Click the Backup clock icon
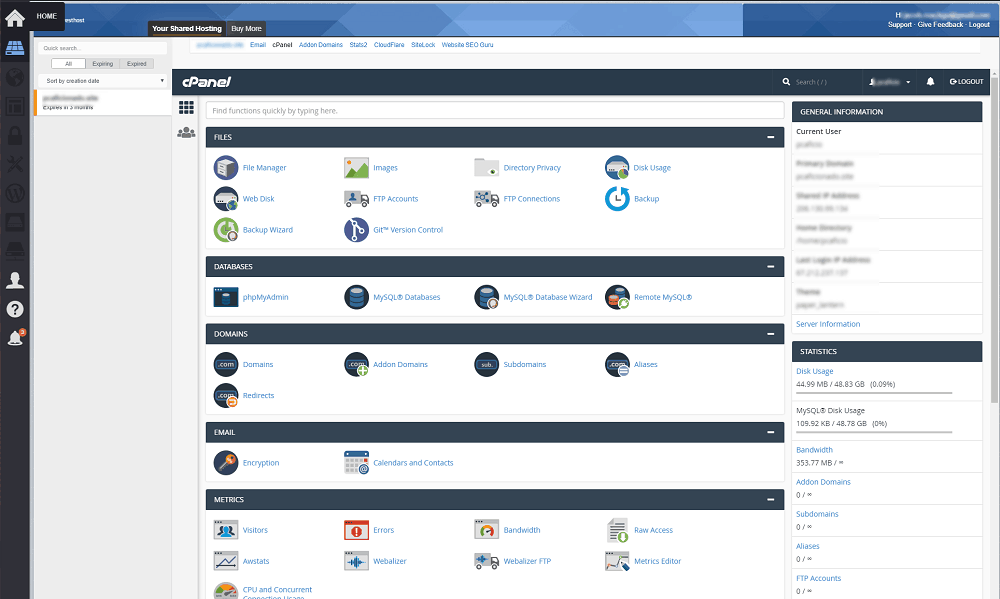1000x599 pixels. pyautogui.click(x=617, y=199)
